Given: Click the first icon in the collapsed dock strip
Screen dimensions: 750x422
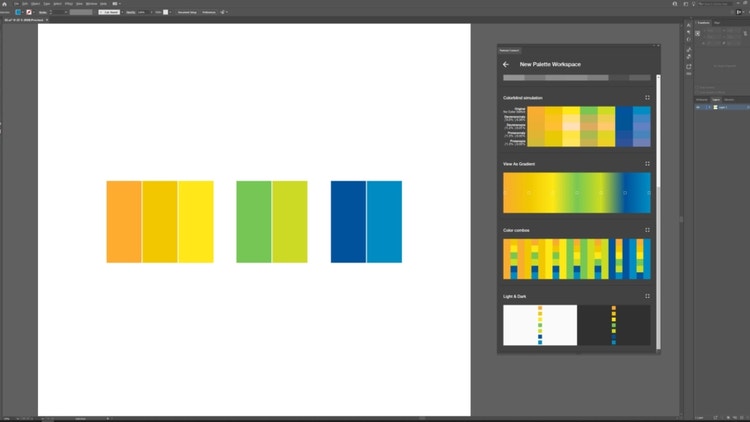Looking at the screenshot, I should click(689, 25).
